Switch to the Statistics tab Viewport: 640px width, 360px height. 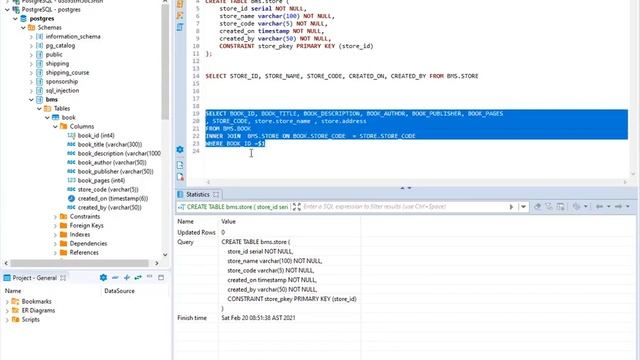[x=198, y=194]
